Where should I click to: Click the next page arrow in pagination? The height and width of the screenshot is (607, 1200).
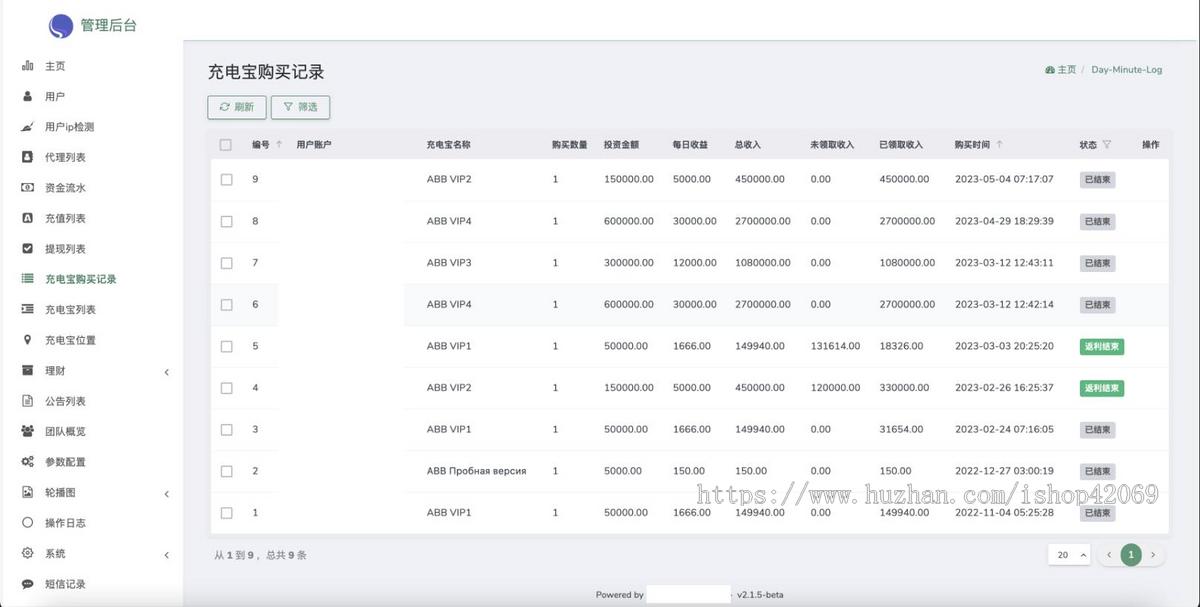click(1153, 555)
